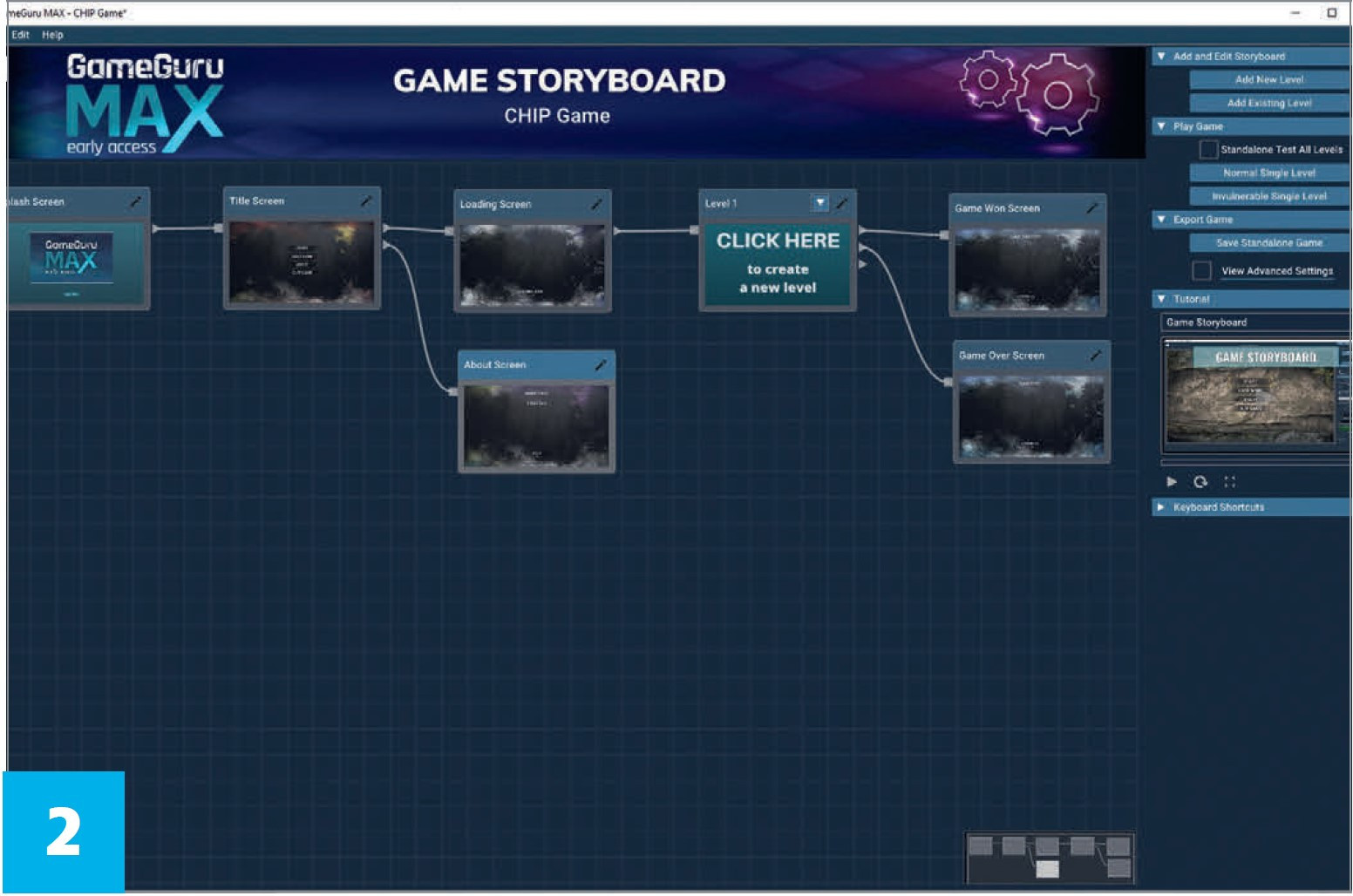
Task: Click the Title Screen edit pencil icon
Action: click(366, 200)
